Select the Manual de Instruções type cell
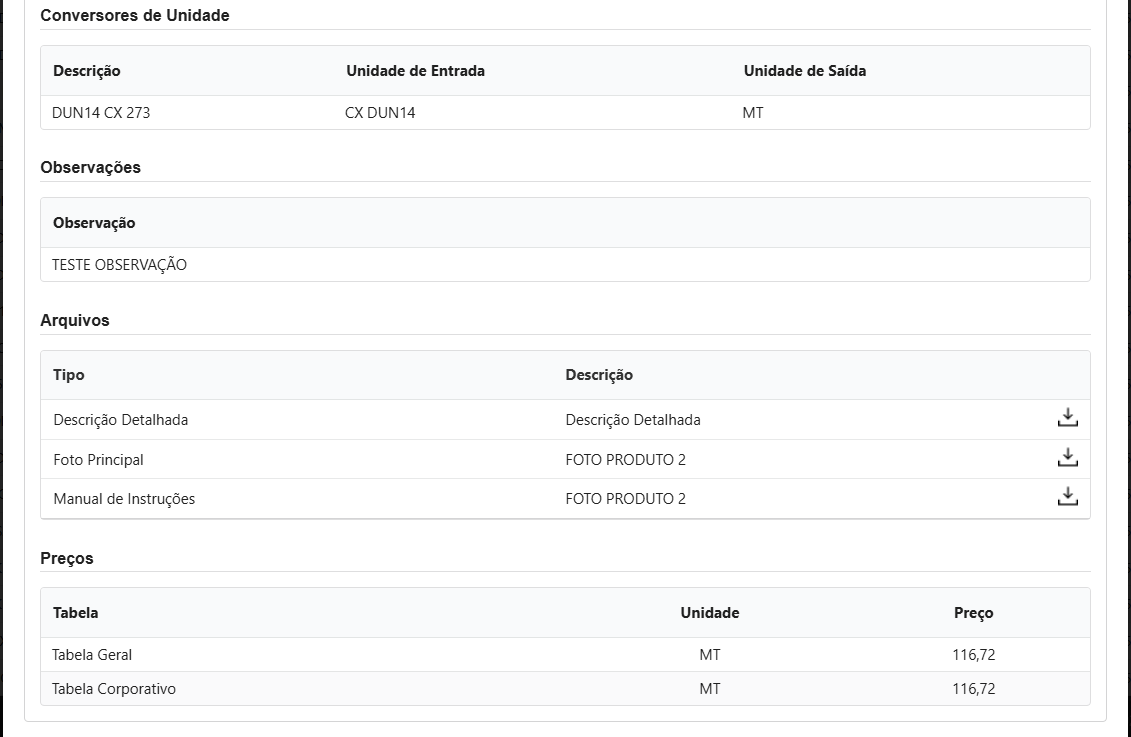Screen dimensions: 1131x737 [124, 499]
